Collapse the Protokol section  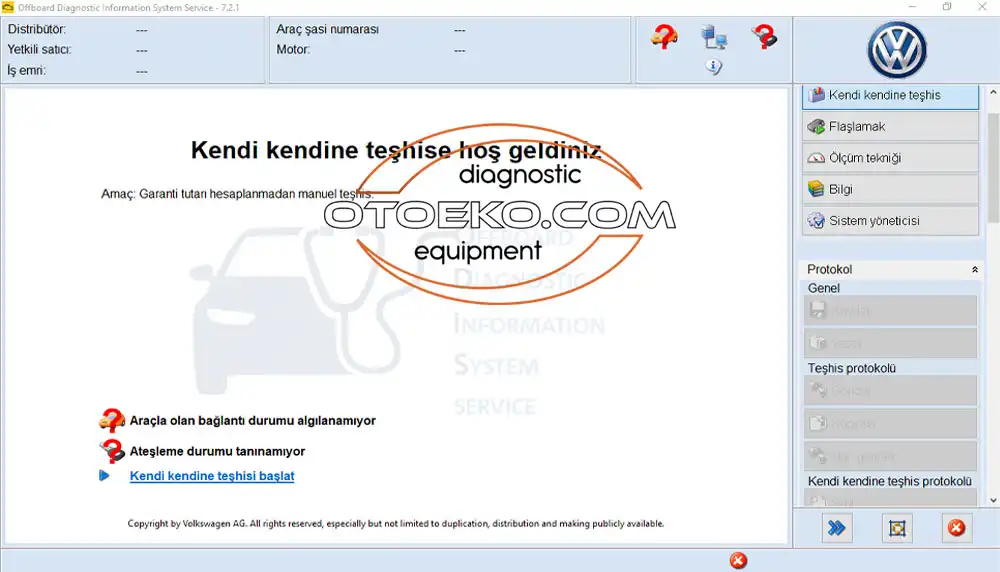click(x=975, y=270)
